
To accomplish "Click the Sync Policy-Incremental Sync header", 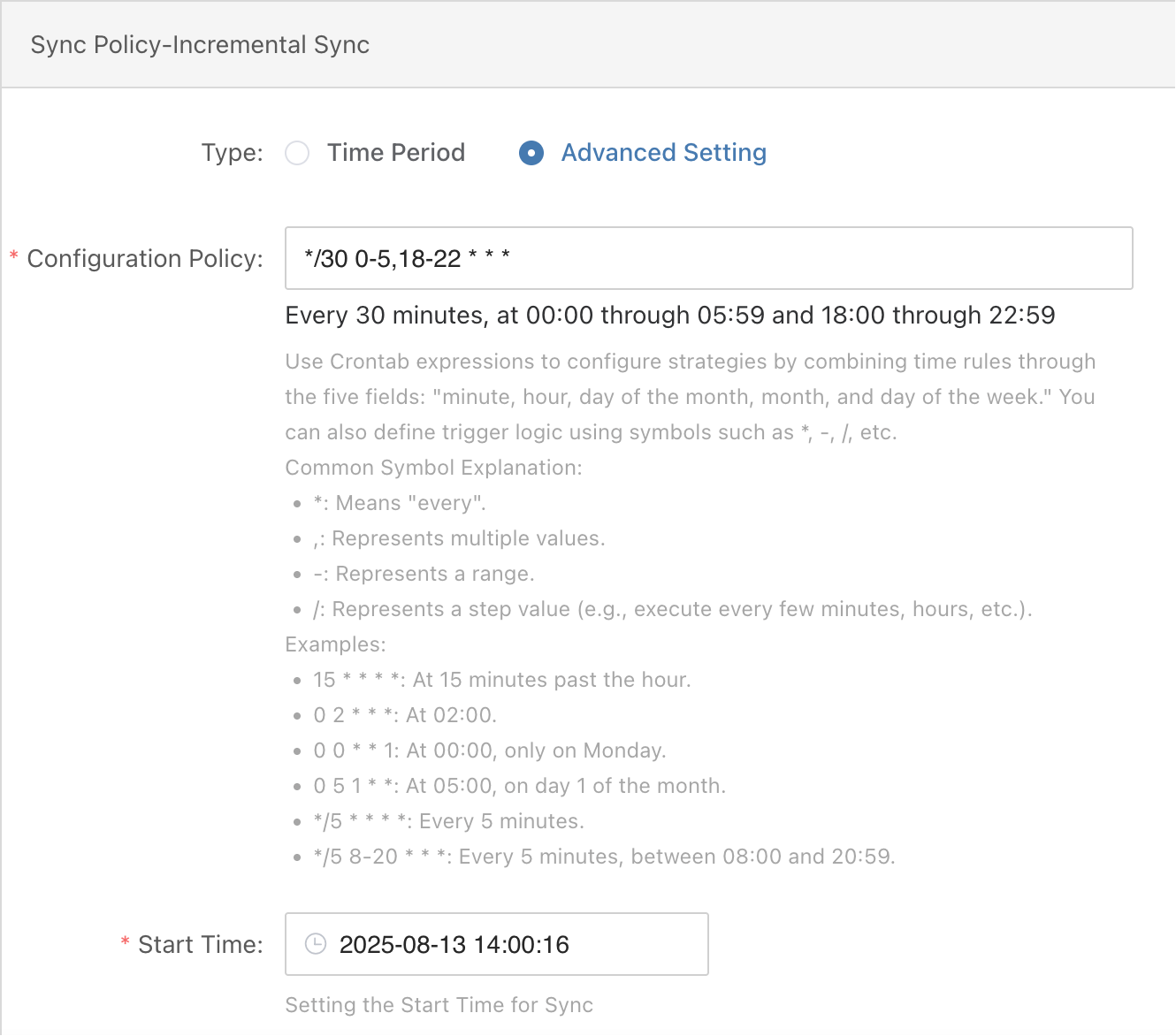I will [200, 45].
